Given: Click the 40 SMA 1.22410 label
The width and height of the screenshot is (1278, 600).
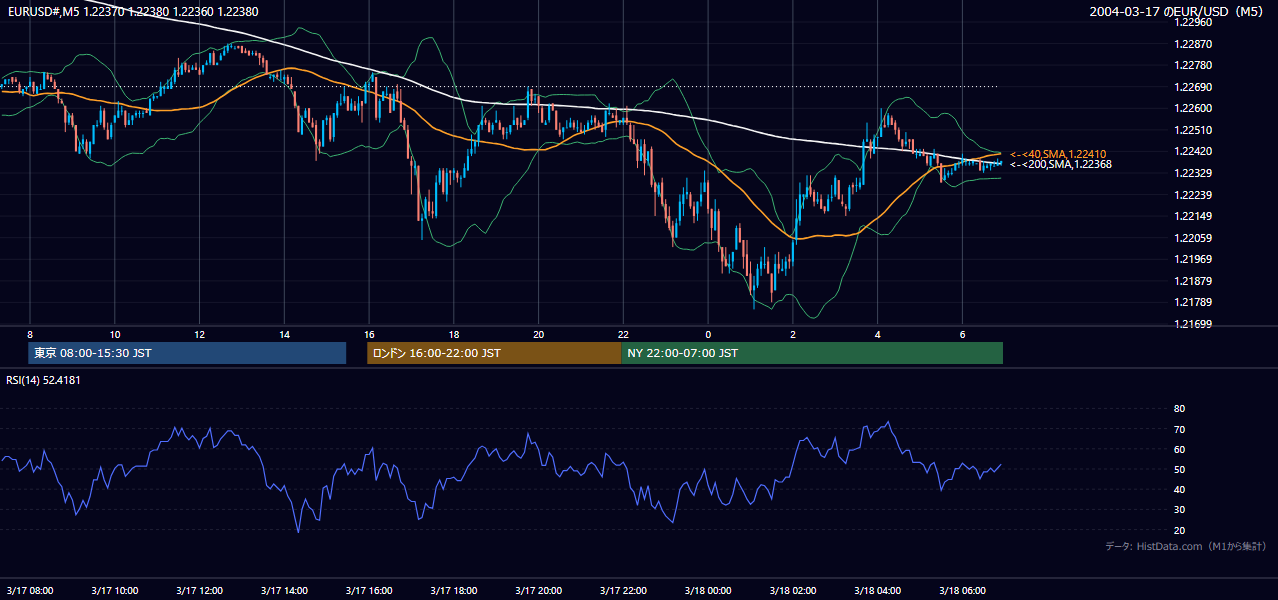Looking at the screenshot, I should click(x=1058, y=154).
